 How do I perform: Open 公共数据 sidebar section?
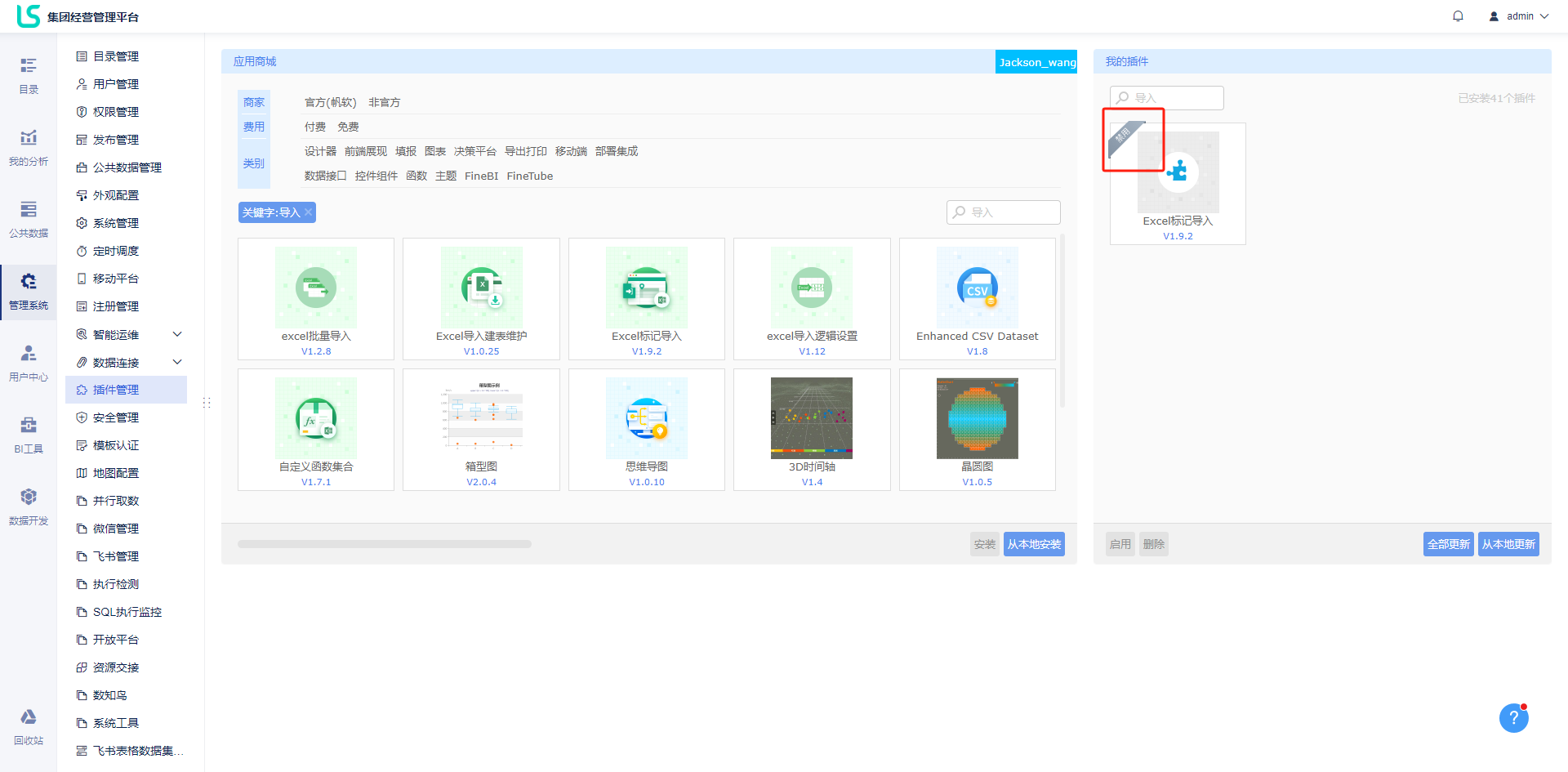[x=29, y=219]
